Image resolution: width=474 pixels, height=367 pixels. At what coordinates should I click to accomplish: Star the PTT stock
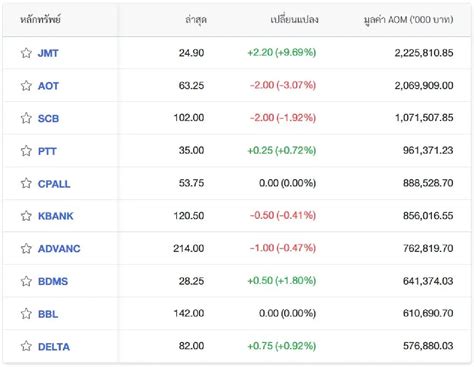[x=26, y=151]
